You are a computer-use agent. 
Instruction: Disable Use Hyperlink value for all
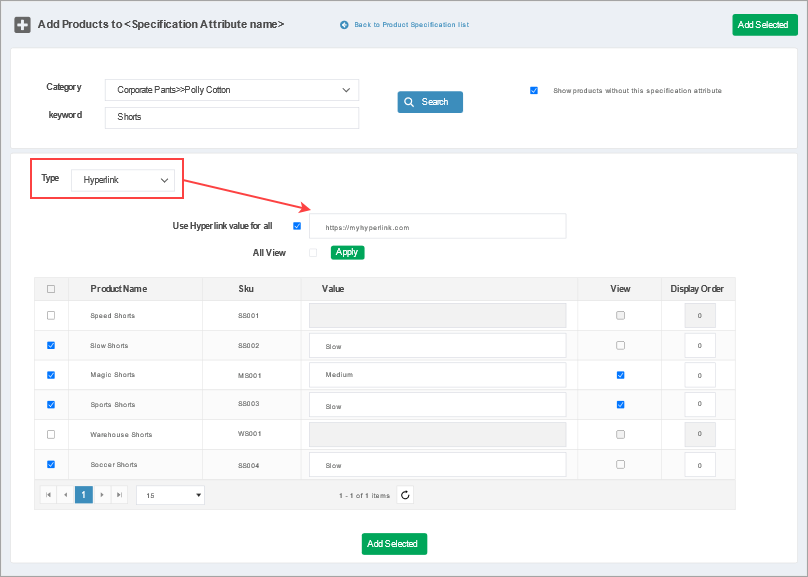[x=297, y=226]
